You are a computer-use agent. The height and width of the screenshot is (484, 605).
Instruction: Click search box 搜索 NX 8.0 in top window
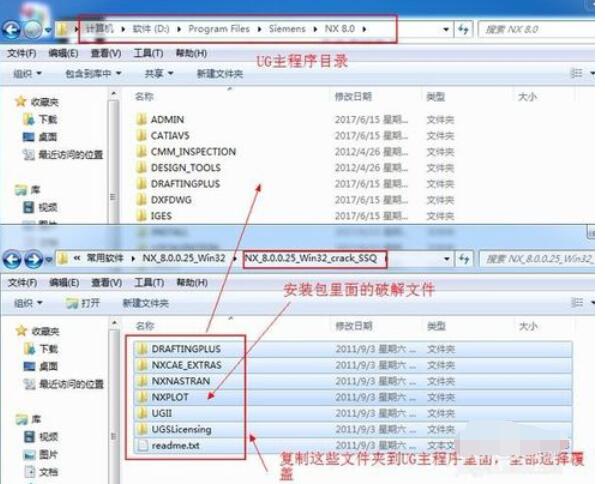click(x=536, y=29)
